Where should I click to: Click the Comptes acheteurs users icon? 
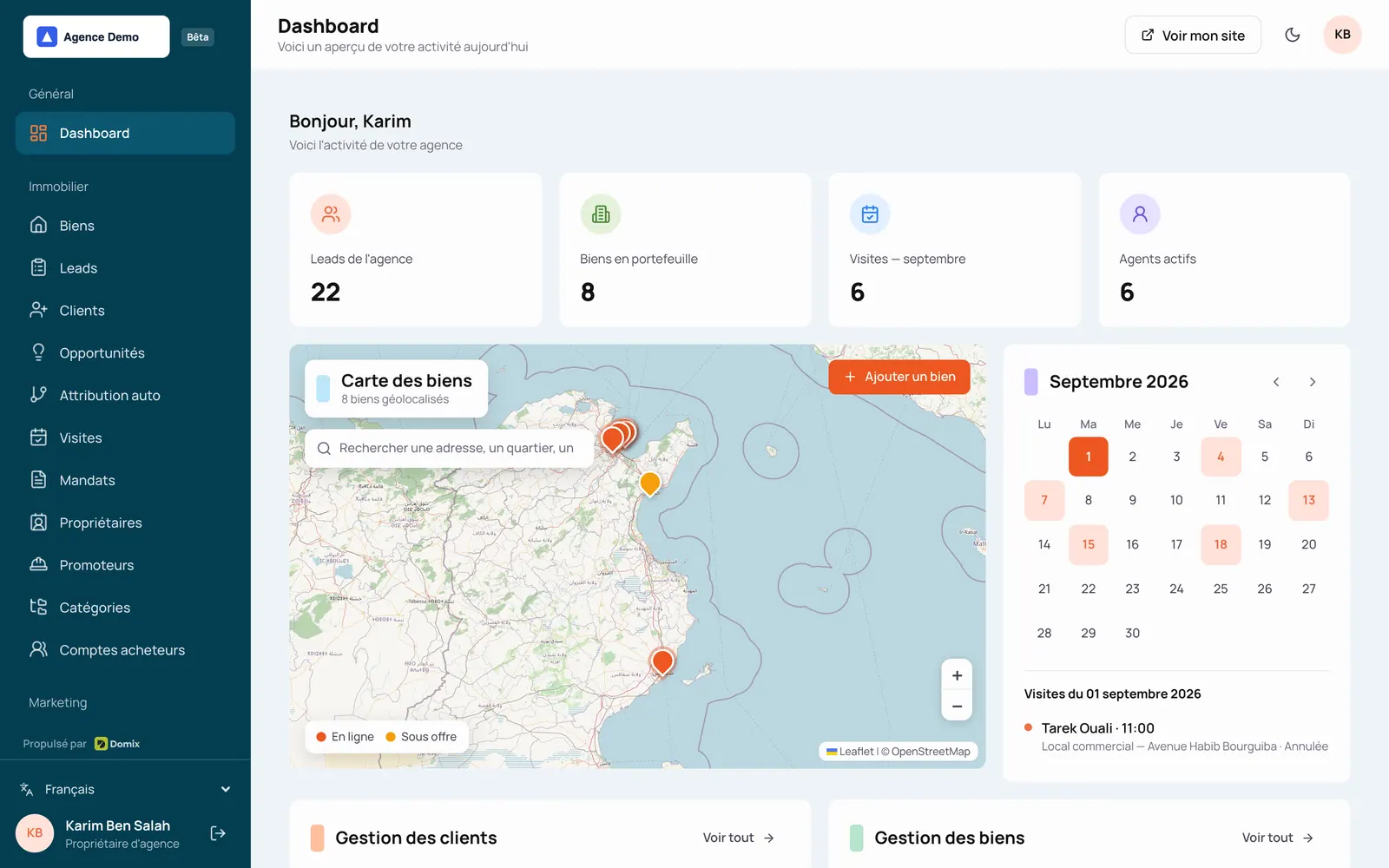(x=38, y=649)
